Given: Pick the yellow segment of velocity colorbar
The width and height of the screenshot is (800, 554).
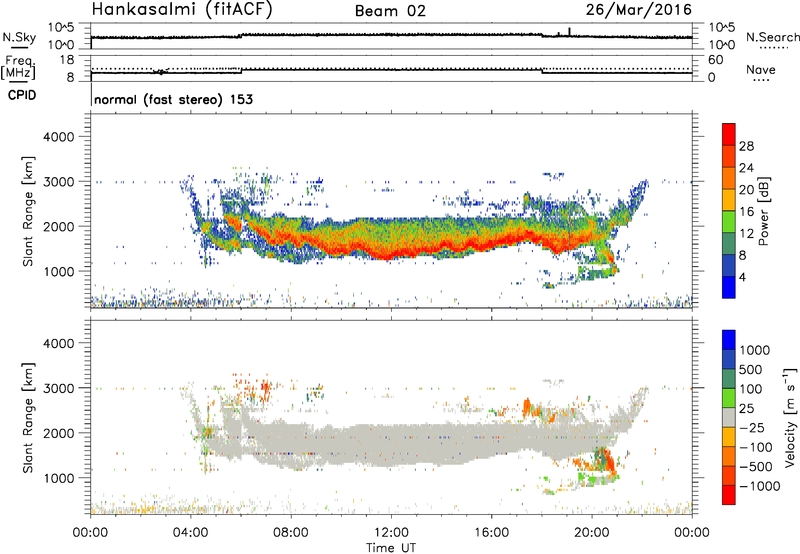Looking at the screenshot, I should point(729,437).
